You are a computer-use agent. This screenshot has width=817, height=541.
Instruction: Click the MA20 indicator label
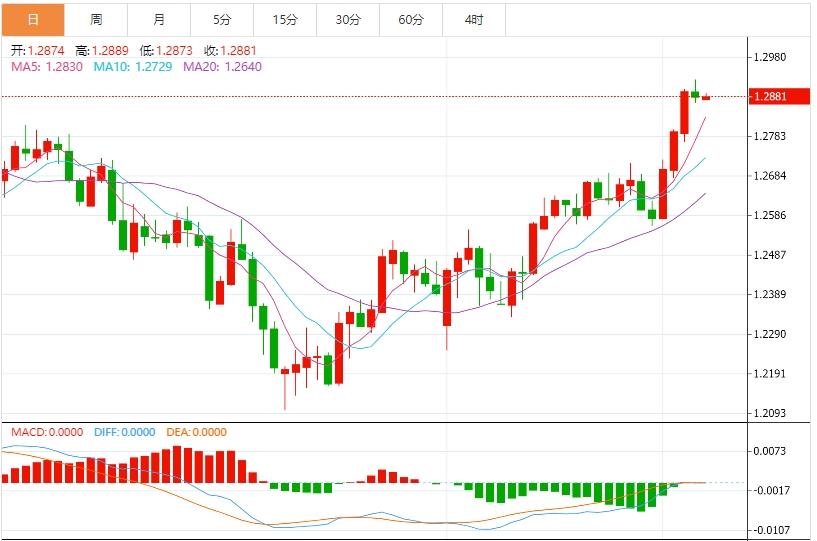tap(222, 67)
